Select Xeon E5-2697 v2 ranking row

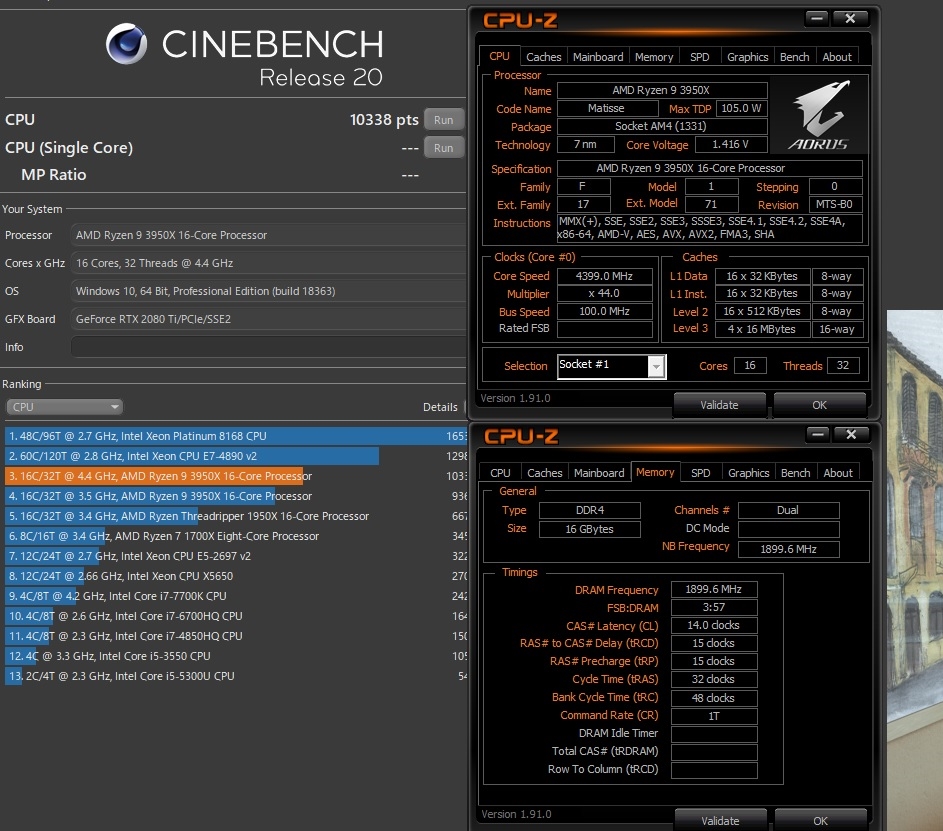[236, 556]
